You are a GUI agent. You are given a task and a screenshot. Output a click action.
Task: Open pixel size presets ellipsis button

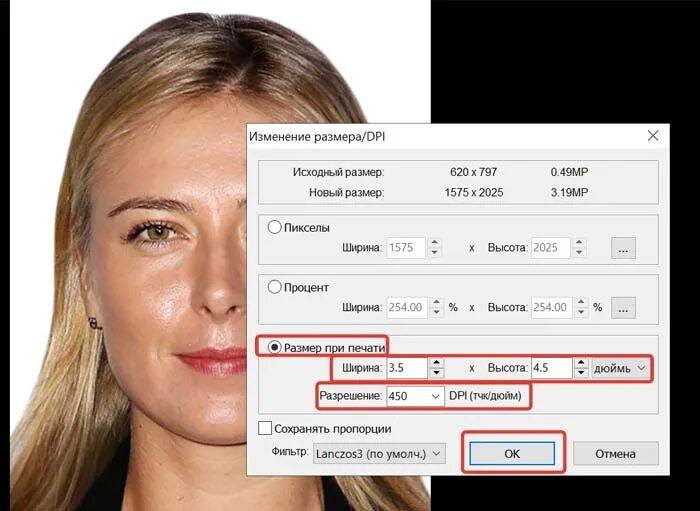coord(623,248)
